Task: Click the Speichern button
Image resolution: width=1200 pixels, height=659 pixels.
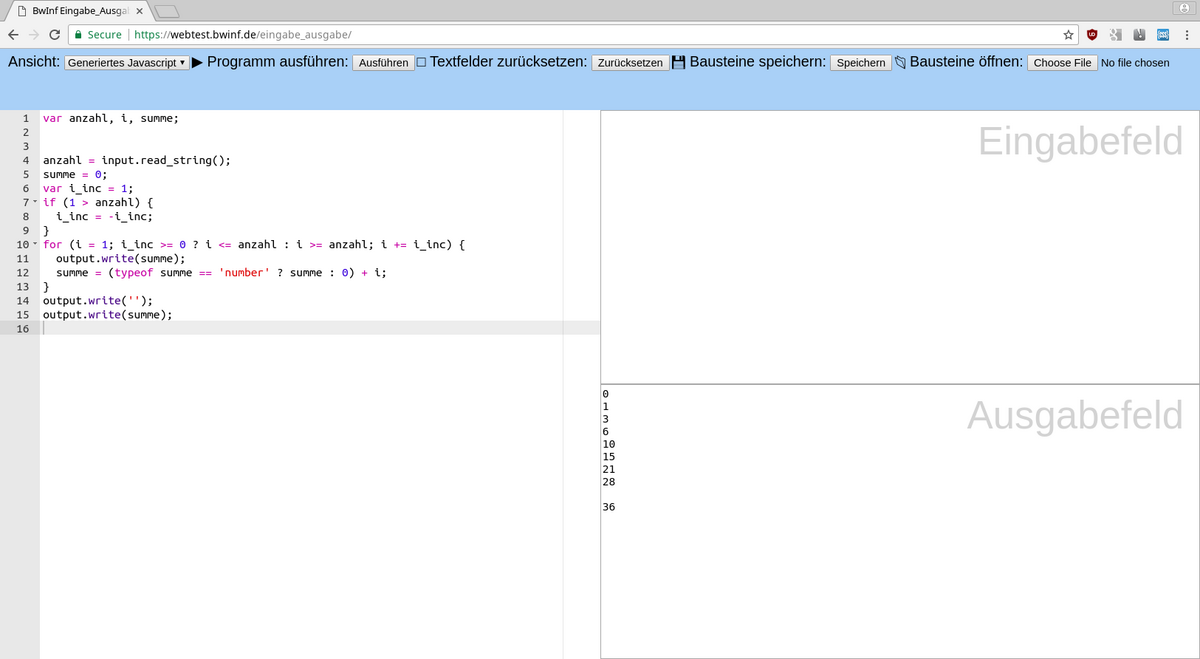Action: coord(861,62)
